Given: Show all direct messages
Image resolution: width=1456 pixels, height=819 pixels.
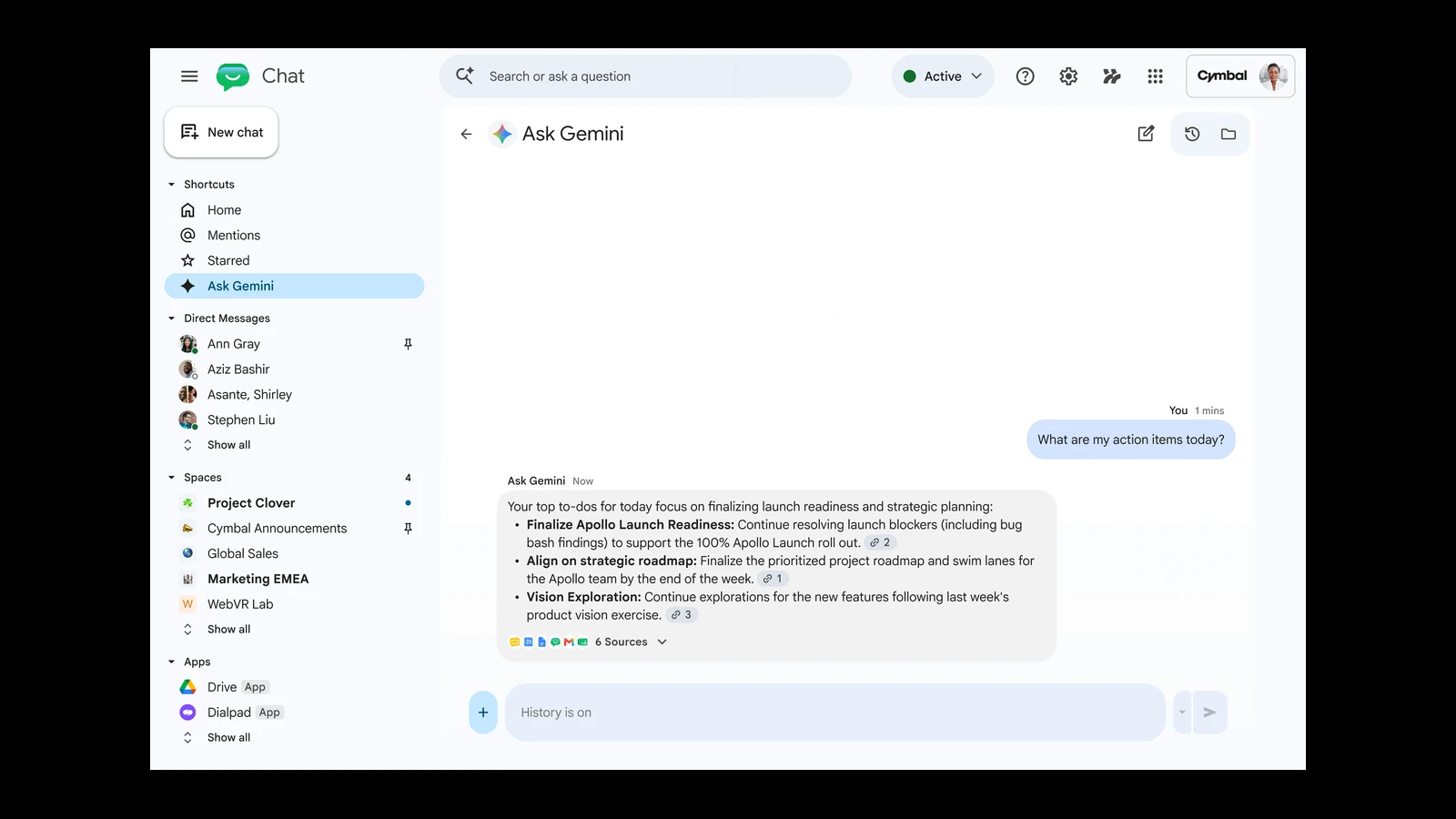Looking at the screenshot, I should (228, 445).
